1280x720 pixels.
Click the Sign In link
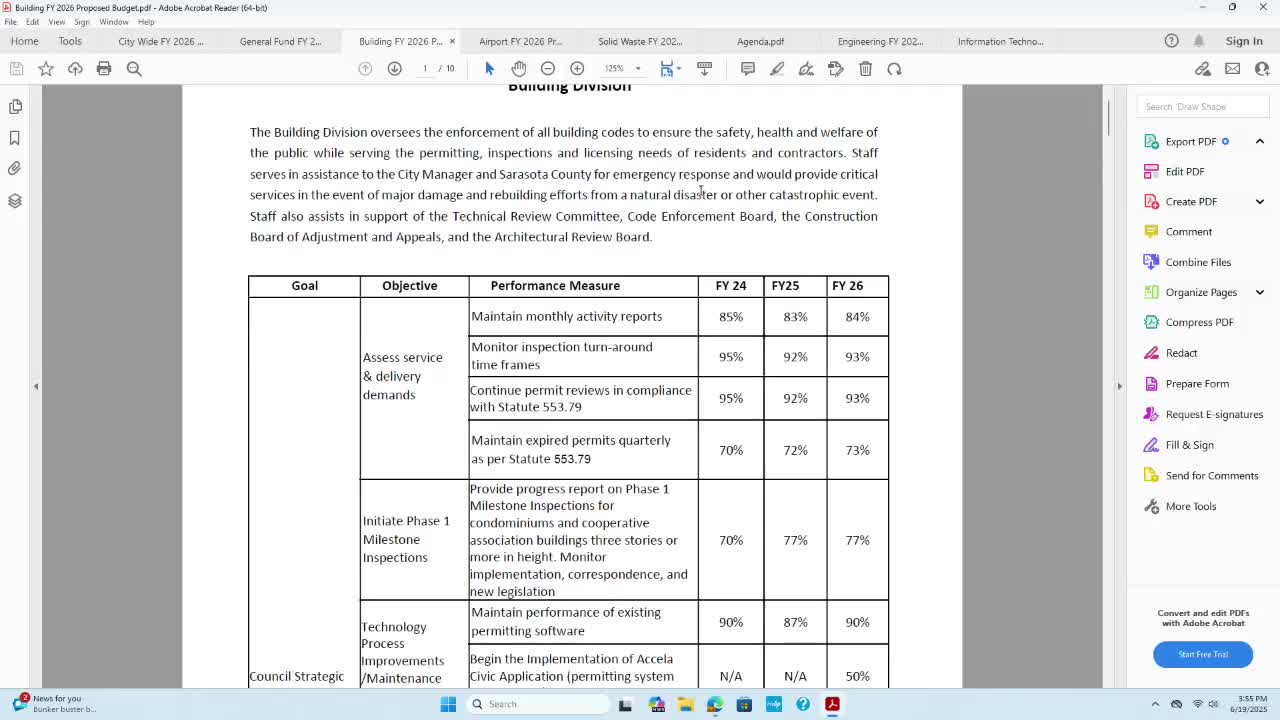1244,41
